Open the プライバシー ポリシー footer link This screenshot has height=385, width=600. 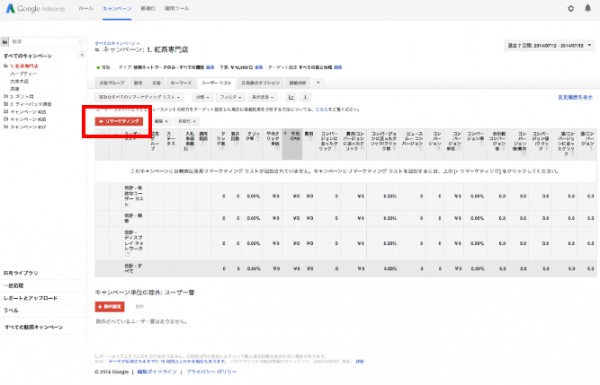[x=211, y=372]
